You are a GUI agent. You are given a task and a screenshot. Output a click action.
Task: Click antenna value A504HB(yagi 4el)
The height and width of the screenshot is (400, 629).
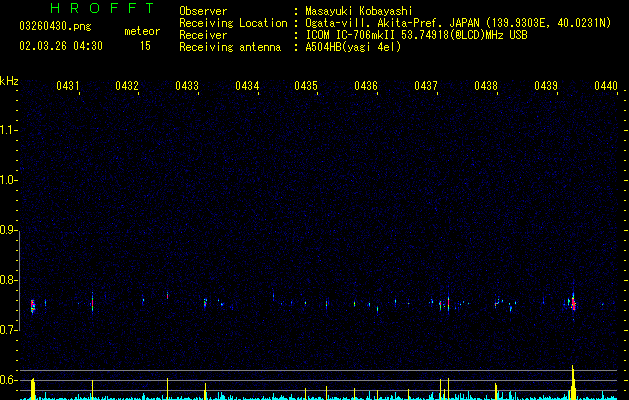353,47
